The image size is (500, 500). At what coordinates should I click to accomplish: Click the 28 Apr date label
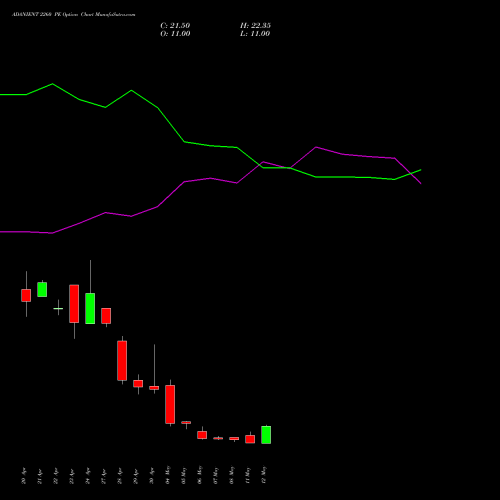pos(120,476)
